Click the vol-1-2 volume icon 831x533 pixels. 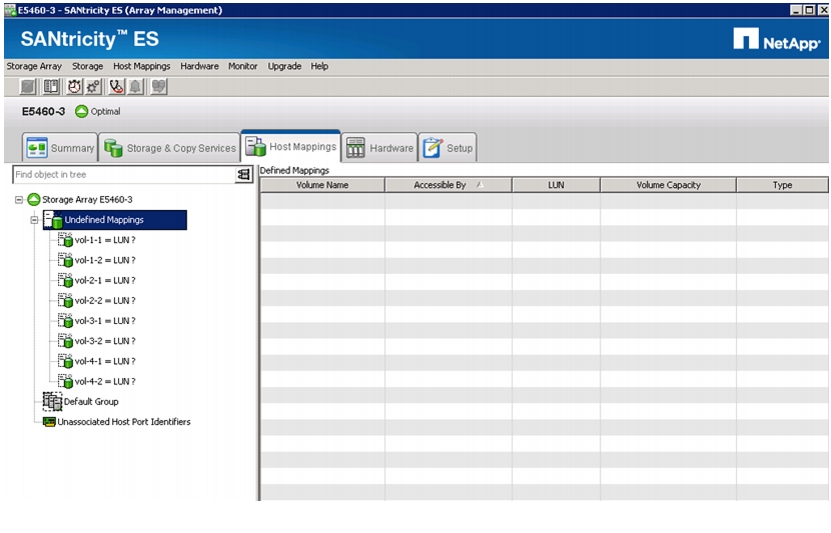click(x=65, y=260)
